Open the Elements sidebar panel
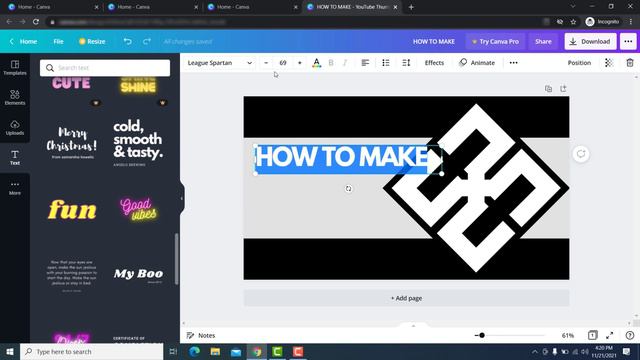This screenshot has width=640, height=360. (15, 98)
